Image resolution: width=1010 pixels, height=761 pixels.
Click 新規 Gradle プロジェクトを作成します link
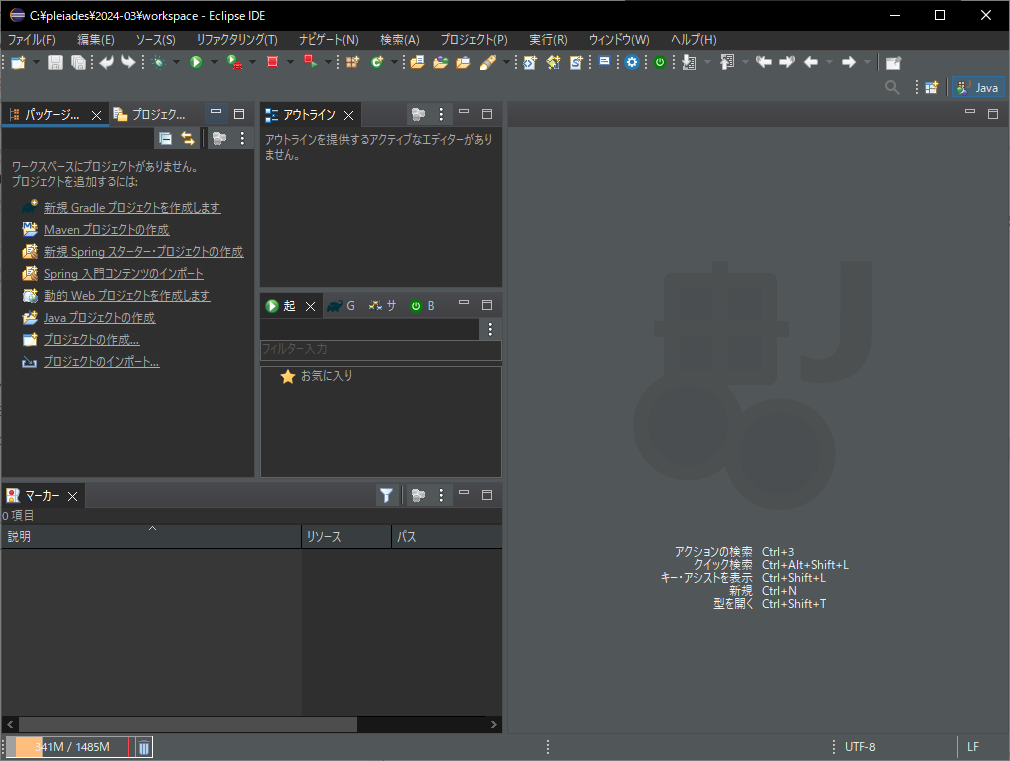pyautogui.click(x=132, y=207)
